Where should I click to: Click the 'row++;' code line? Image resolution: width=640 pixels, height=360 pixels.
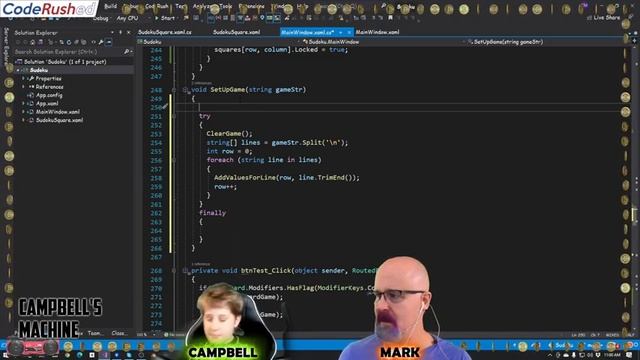click(225, 187)
